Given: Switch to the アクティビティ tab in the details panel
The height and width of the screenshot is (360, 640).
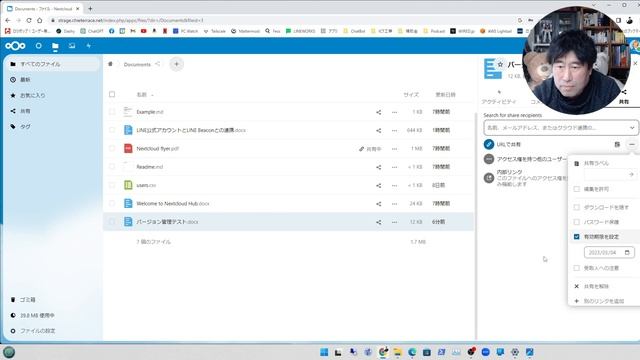Looking at the screenshot, I should click(499, 98).
